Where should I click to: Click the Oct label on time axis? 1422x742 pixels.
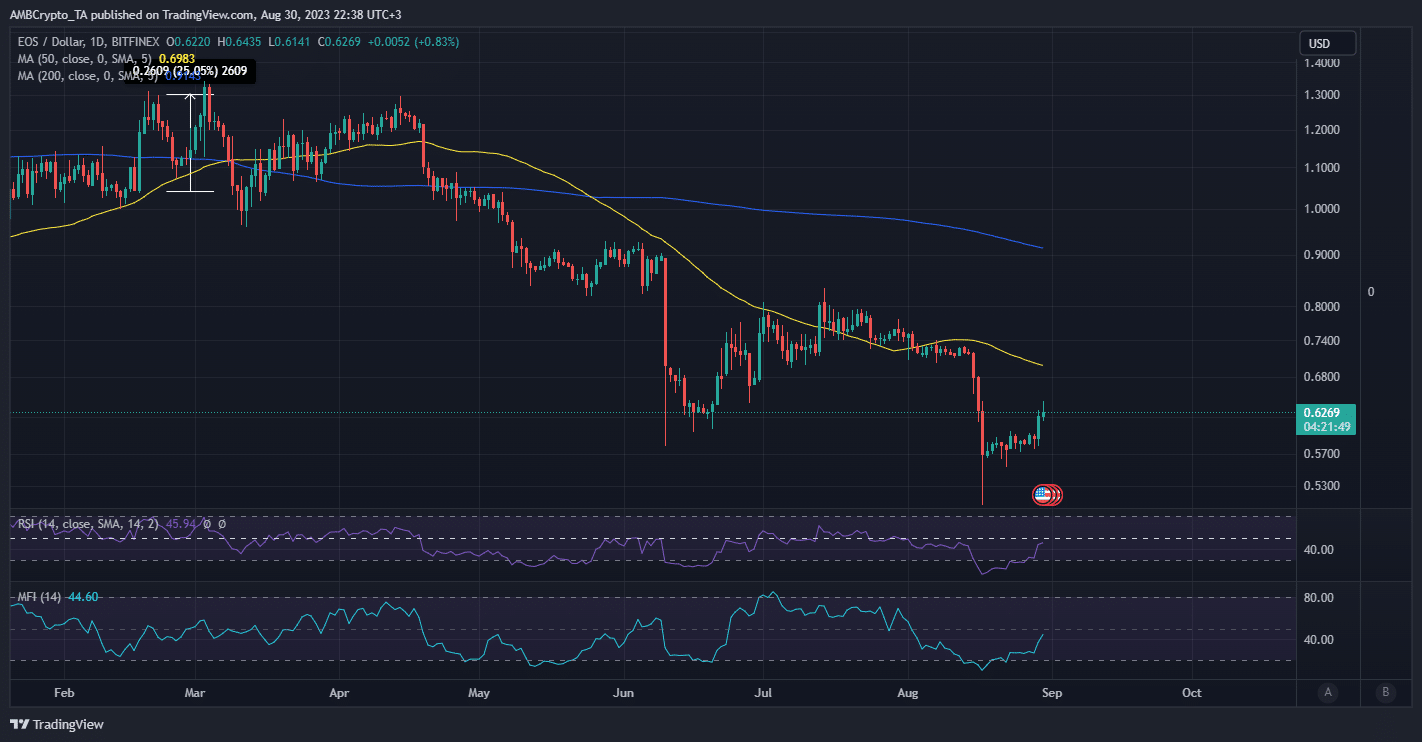point(1191,692)
